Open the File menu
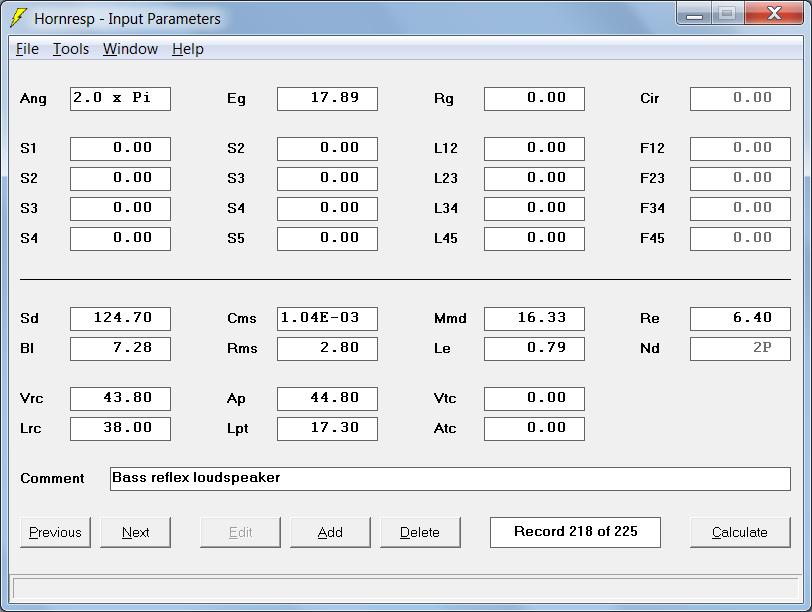 click(x=27, y=49)
